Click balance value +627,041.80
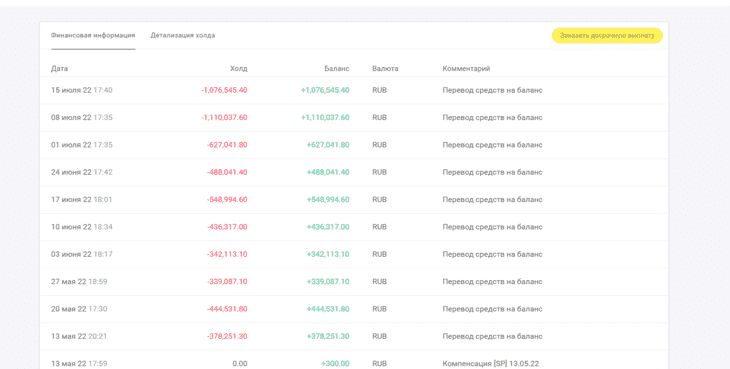The height and width of the screenshot is (369, 730). pos(328,145)
